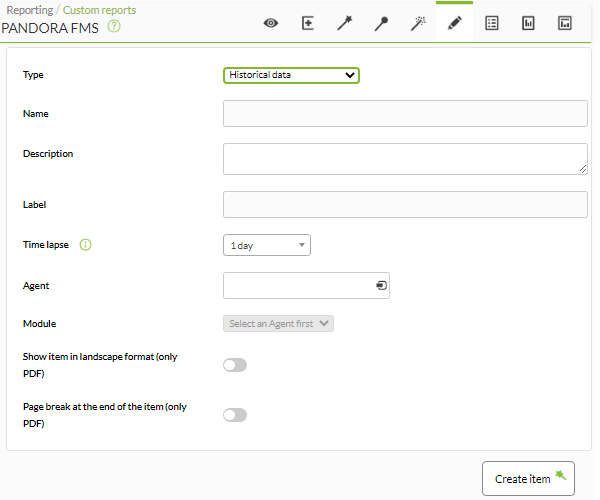Viewport: 600px width, 500px height.
Task: Click the Time lapse info icon
Action: click(85, 244)
